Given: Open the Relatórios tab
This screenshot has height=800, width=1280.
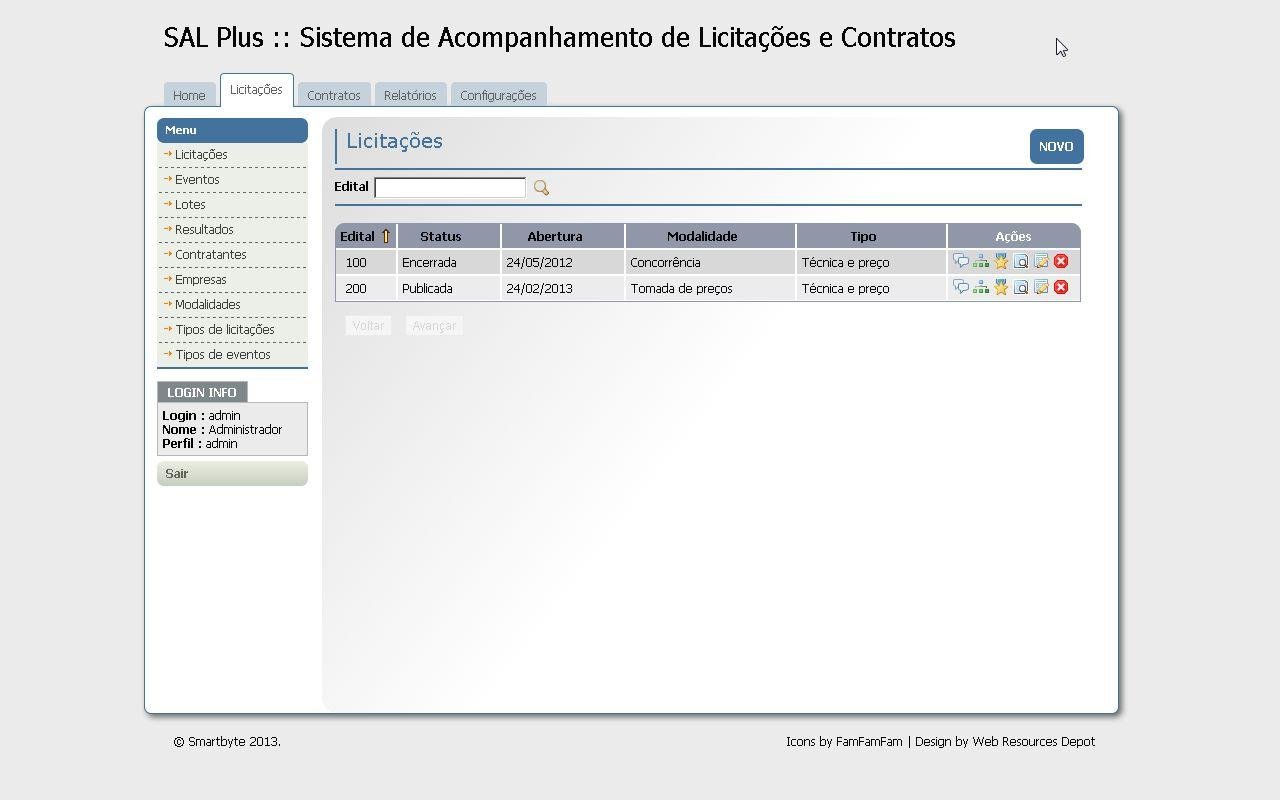Looking at the screenshot, I should pos(410,94).
